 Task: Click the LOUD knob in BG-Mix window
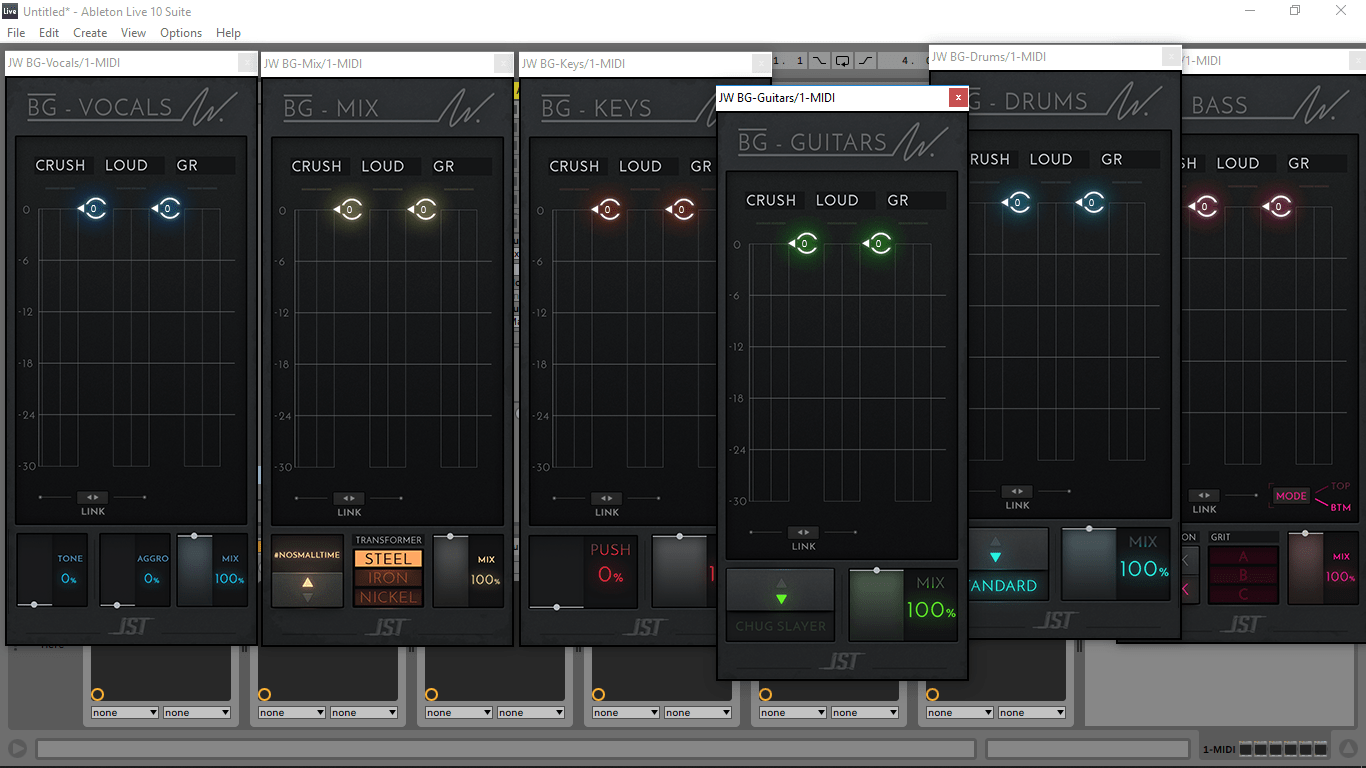(x=424, y=210)
